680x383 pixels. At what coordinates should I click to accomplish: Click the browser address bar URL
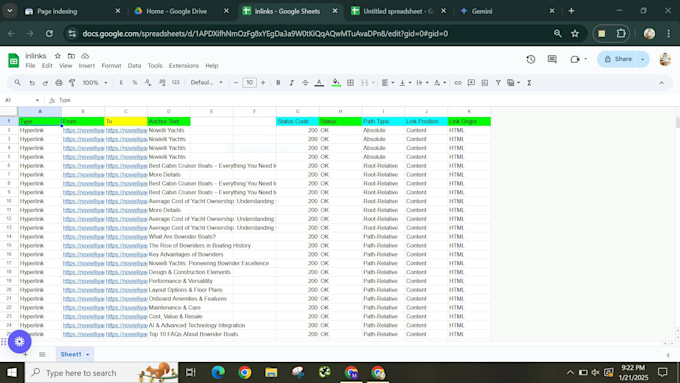pos(265,33)
